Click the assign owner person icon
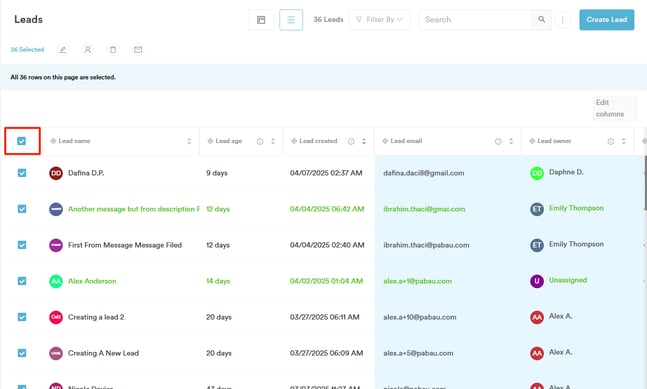This screenshot has width=647, height=389. point(87,50)
